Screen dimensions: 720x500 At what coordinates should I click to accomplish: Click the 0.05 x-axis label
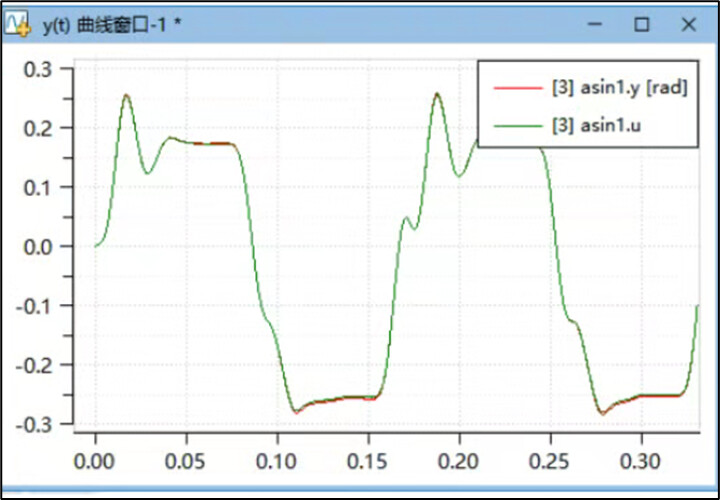pyautogui.click(x=186, y=461)
